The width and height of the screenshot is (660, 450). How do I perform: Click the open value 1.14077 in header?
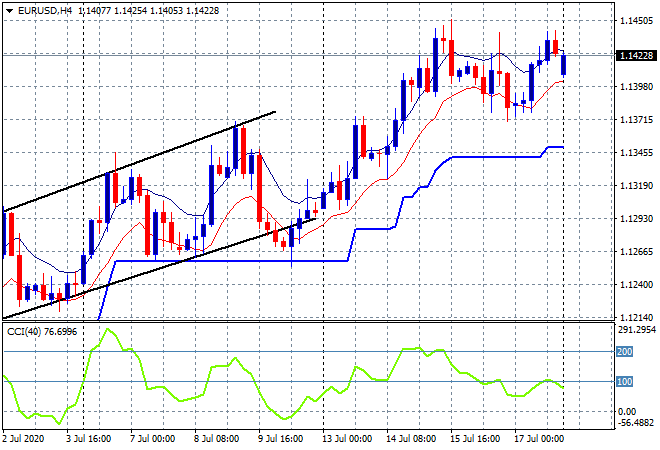(x=95, y=11)
